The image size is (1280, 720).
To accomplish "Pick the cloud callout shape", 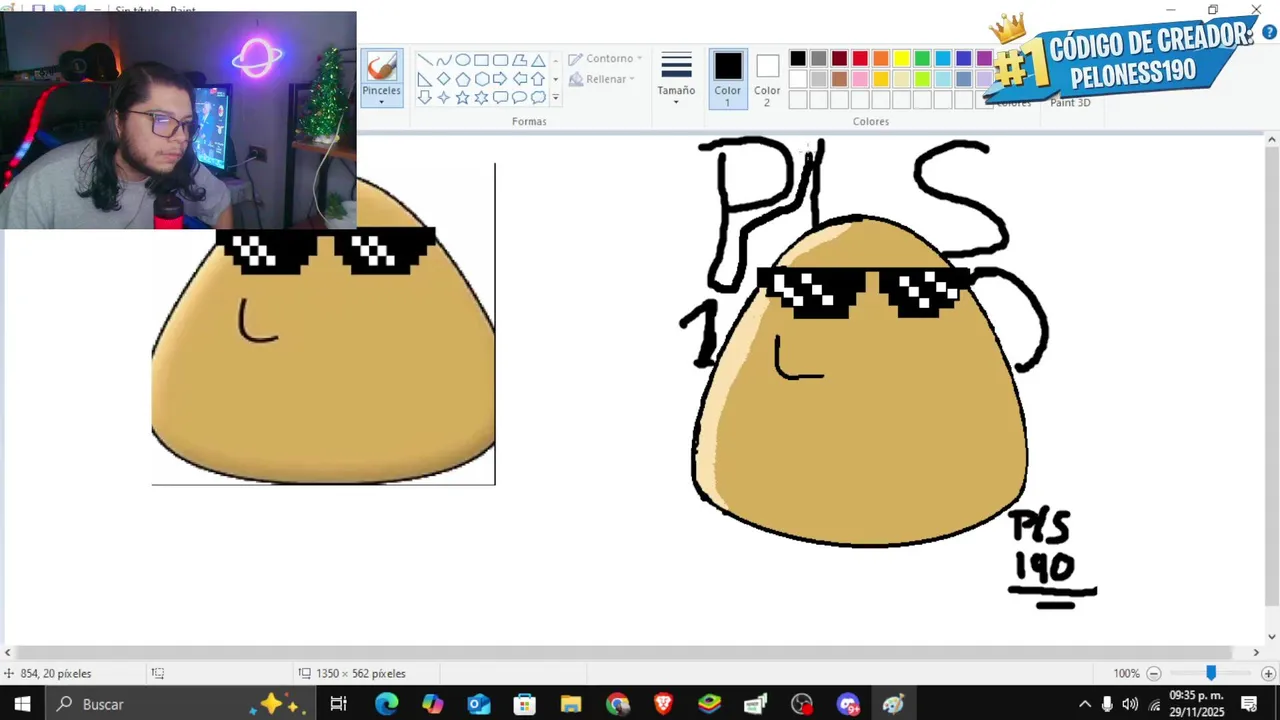I will pyautogui.click(x=538, y=97).
